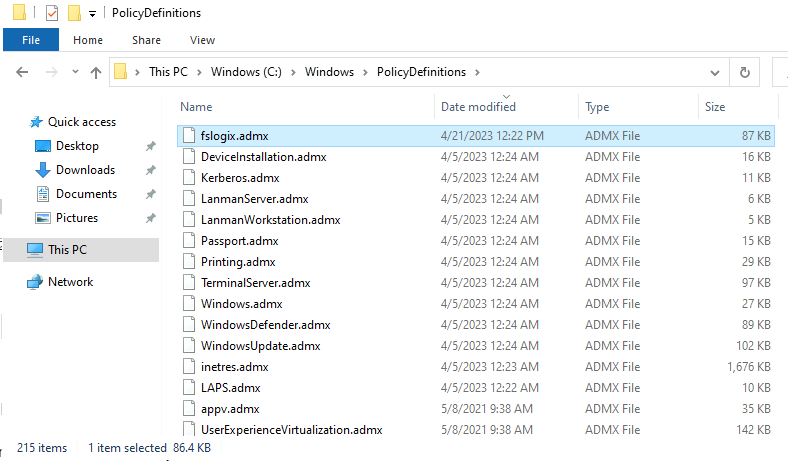Click the LAPS.admx file icon
Viewport: 788px width, 463px height.
click(189, 387)
